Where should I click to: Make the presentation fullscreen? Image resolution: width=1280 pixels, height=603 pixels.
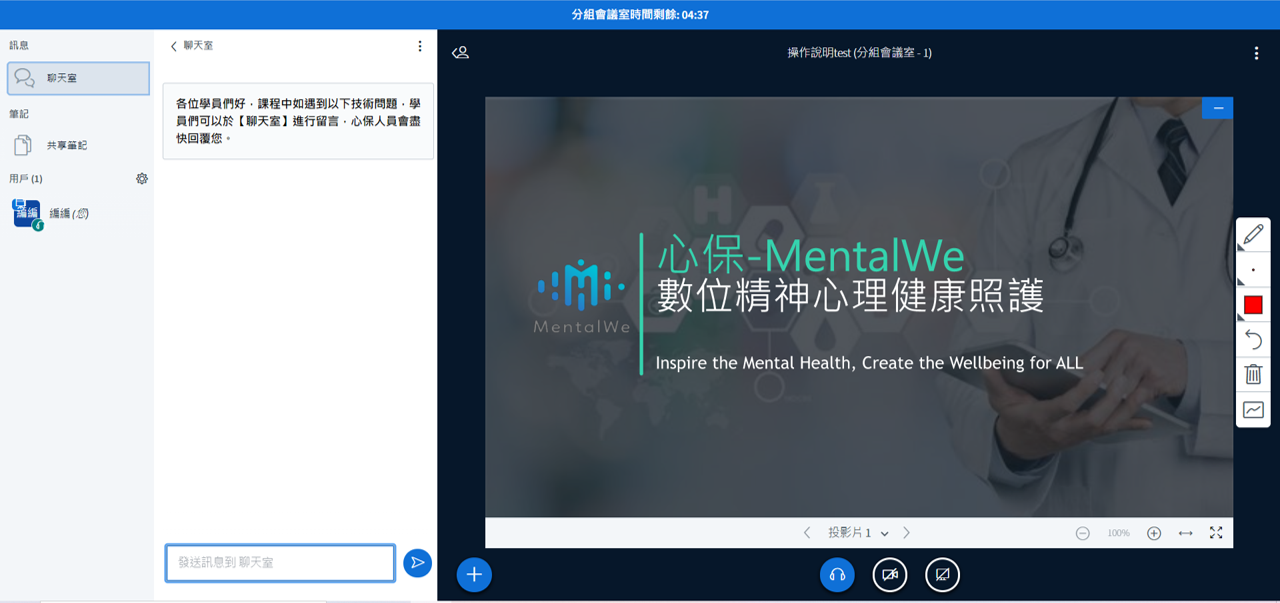pyautogui.click(x=1216, y=533)
